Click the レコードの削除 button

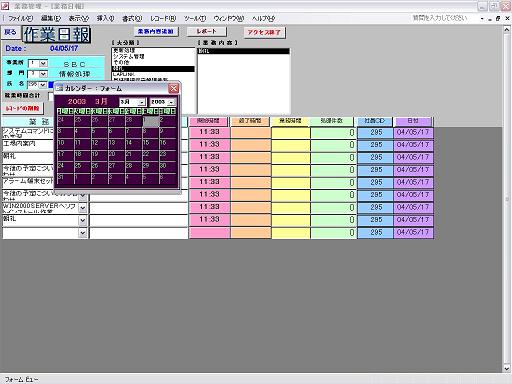(22, 108)
